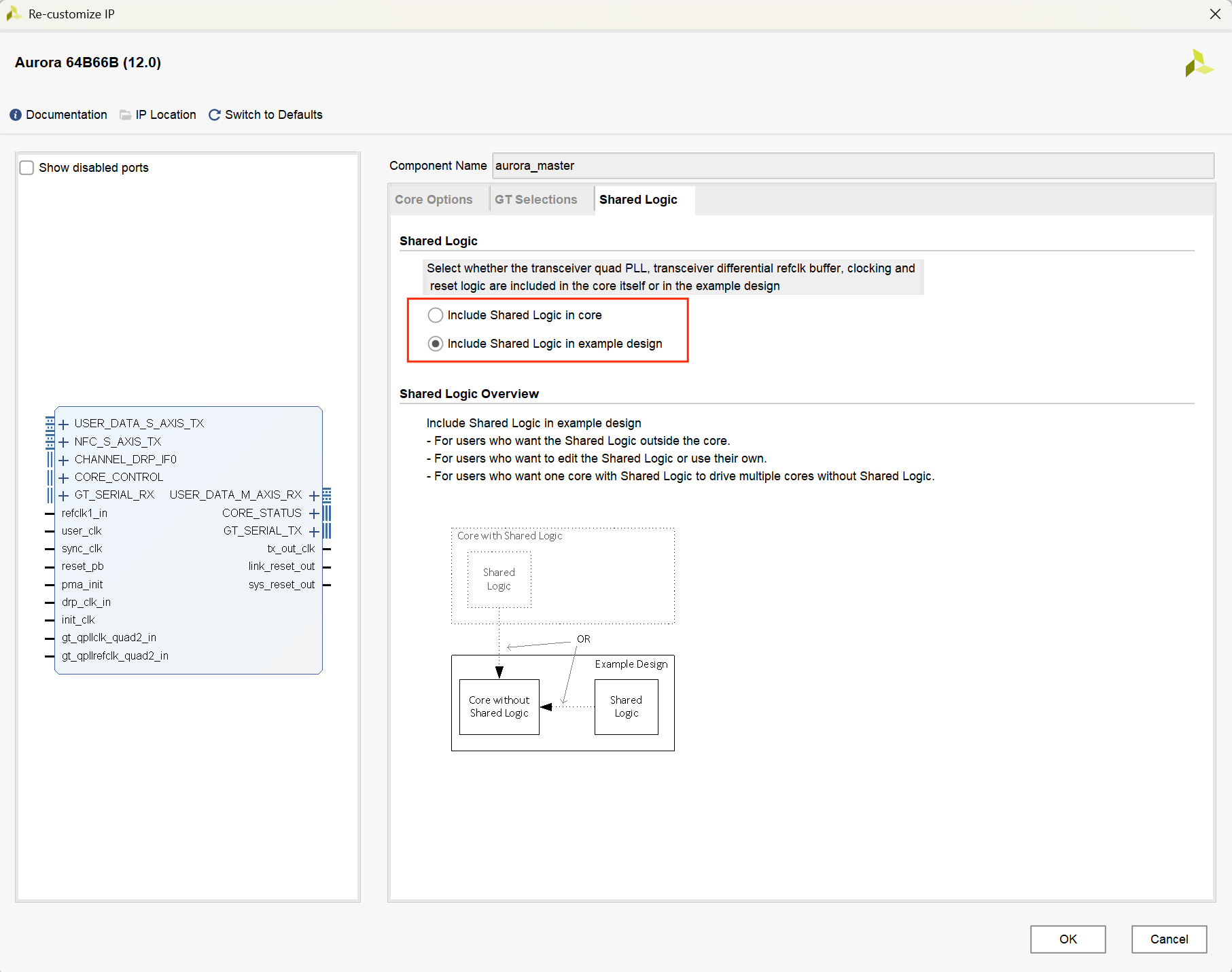
Task: Edit the Component Name field
Action: pyautogui.click(x=680, y=166)
